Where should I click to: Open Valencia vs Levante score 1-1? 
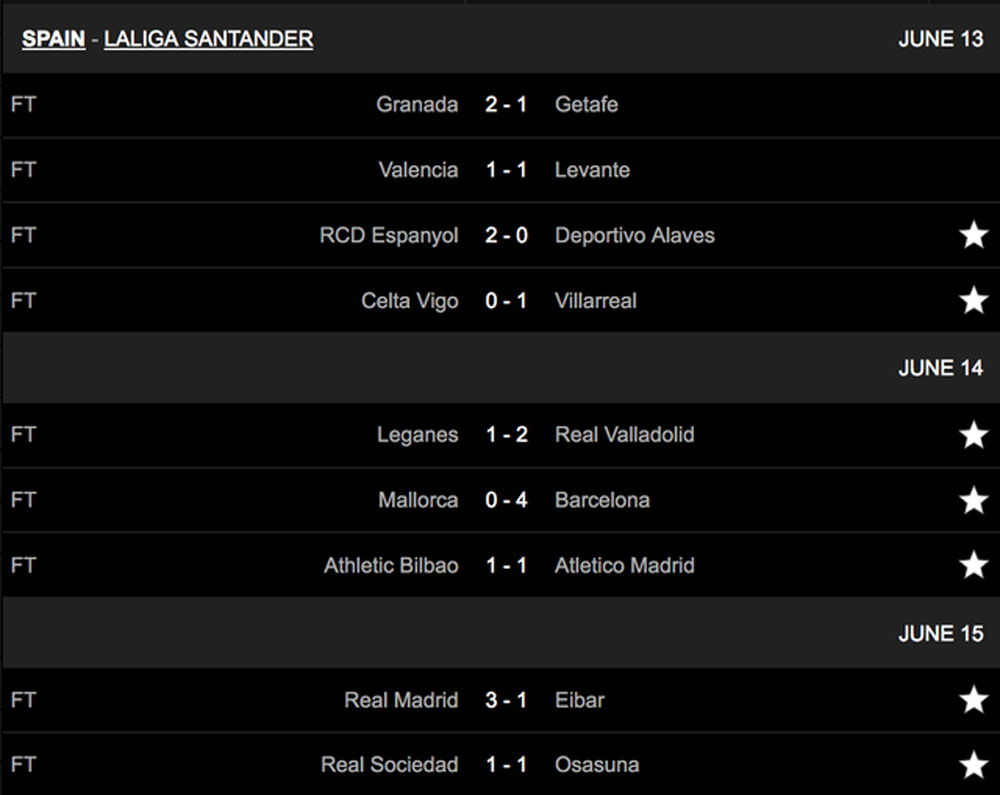(506, 170)
